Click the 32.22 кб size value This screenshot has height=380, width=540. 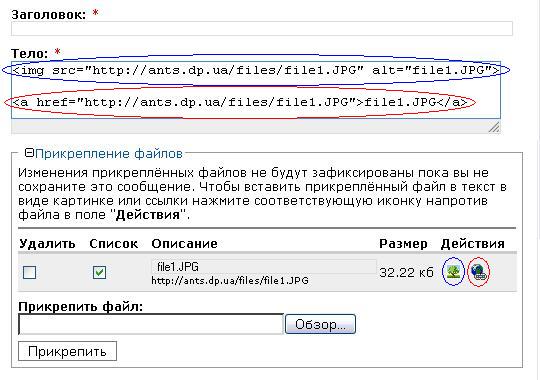(x=406, y=273)
